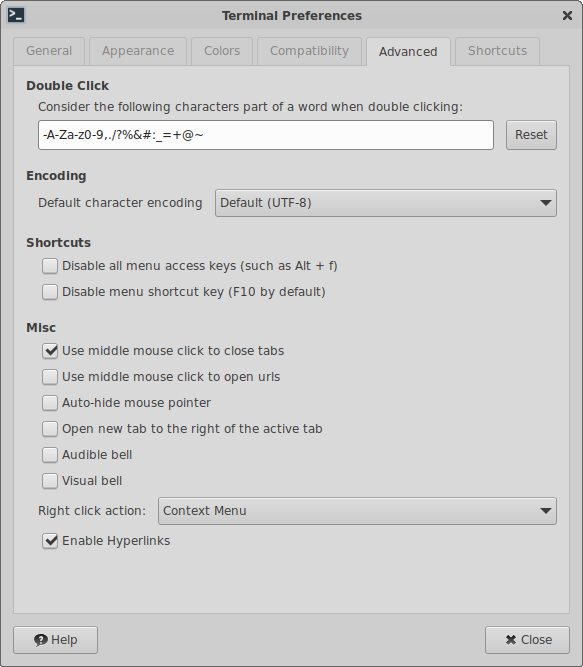Screen dimensions: 583x667
Task: Close the dialog using window X icon
Action: 567,16
